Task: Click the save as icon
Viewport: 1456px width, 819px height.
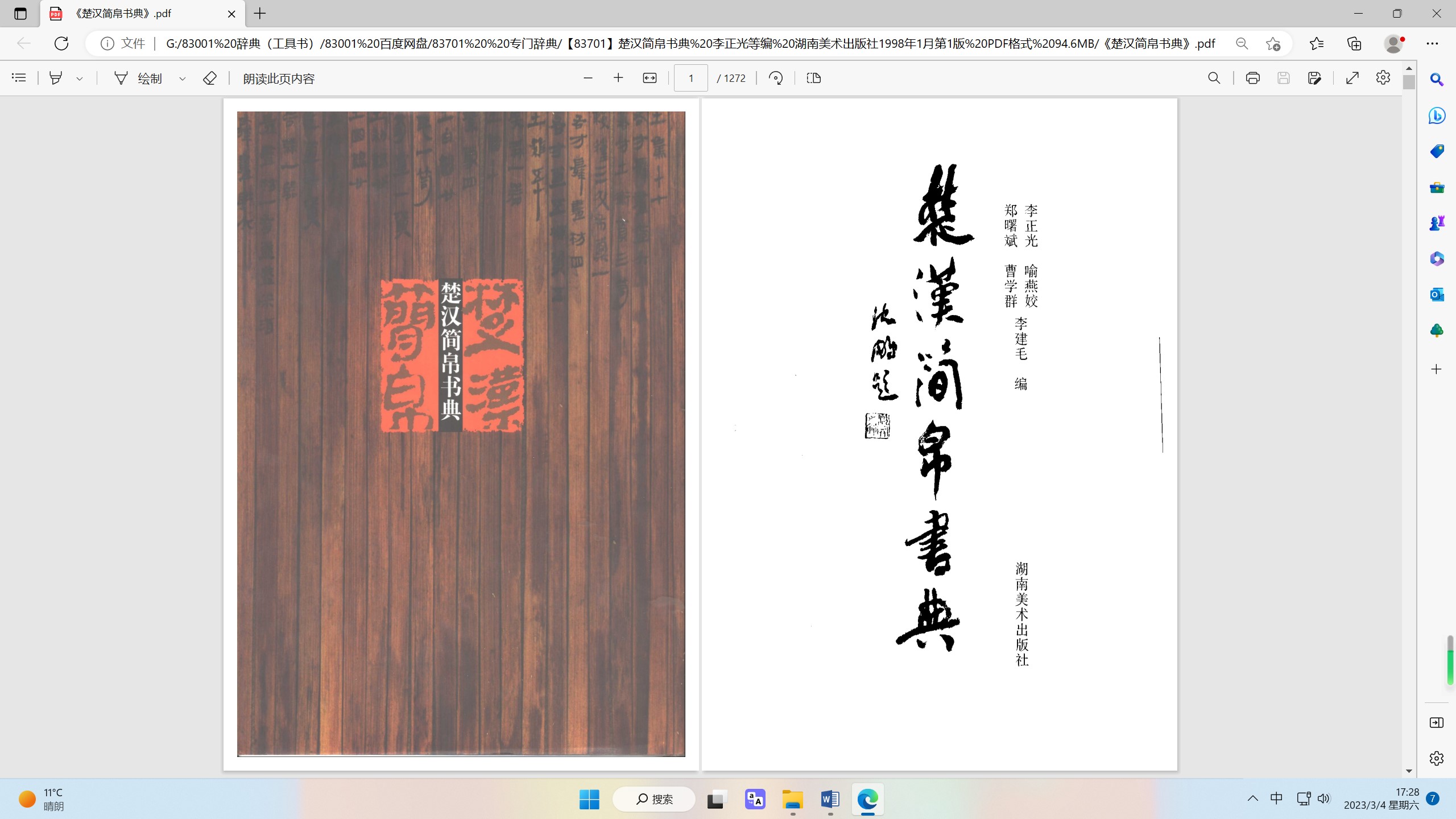Action: coord(1314,78)
